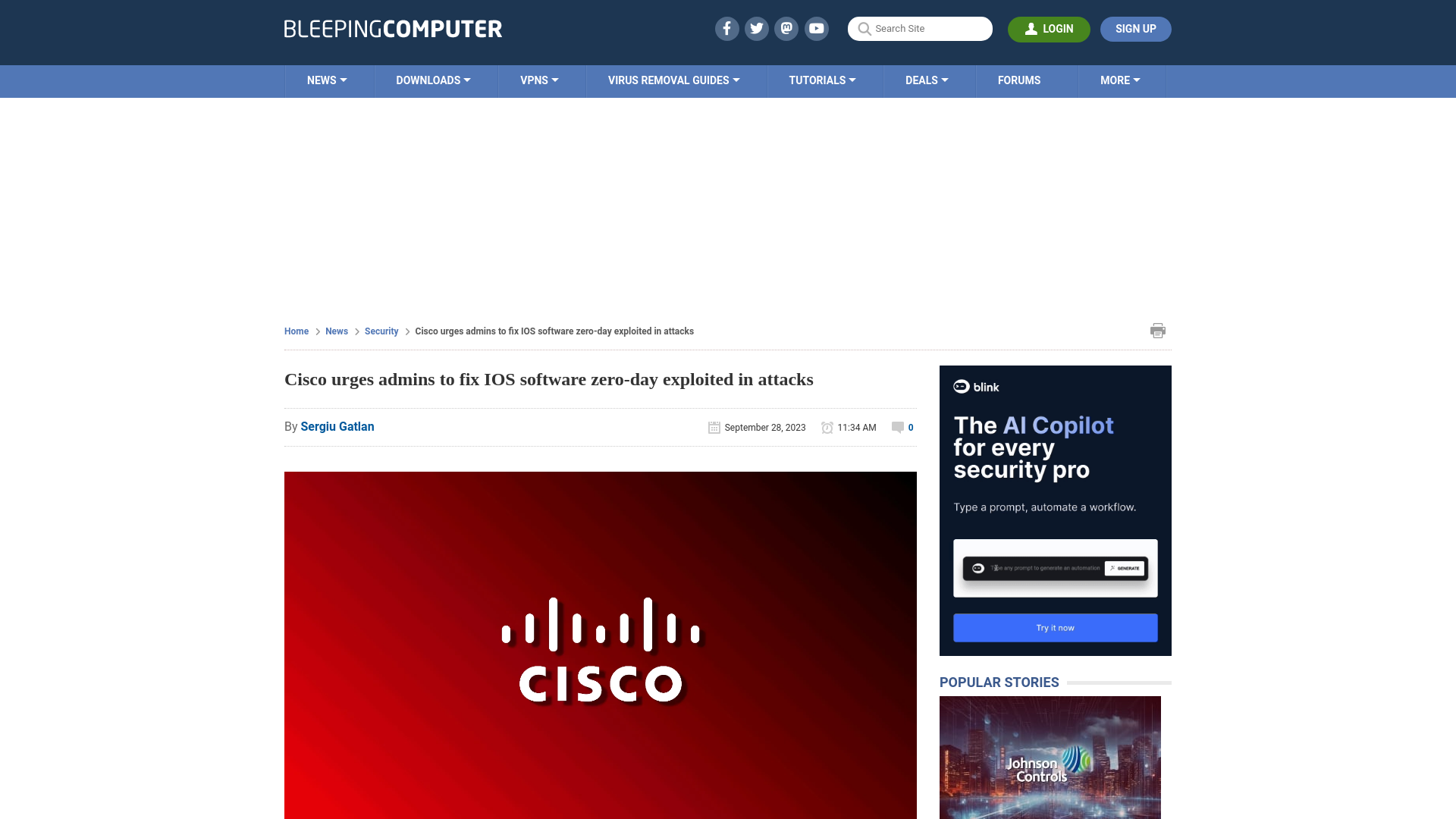Open the Facebook social icon link
The height and width of the screenshot is (819, 1456).
(726, 28)
